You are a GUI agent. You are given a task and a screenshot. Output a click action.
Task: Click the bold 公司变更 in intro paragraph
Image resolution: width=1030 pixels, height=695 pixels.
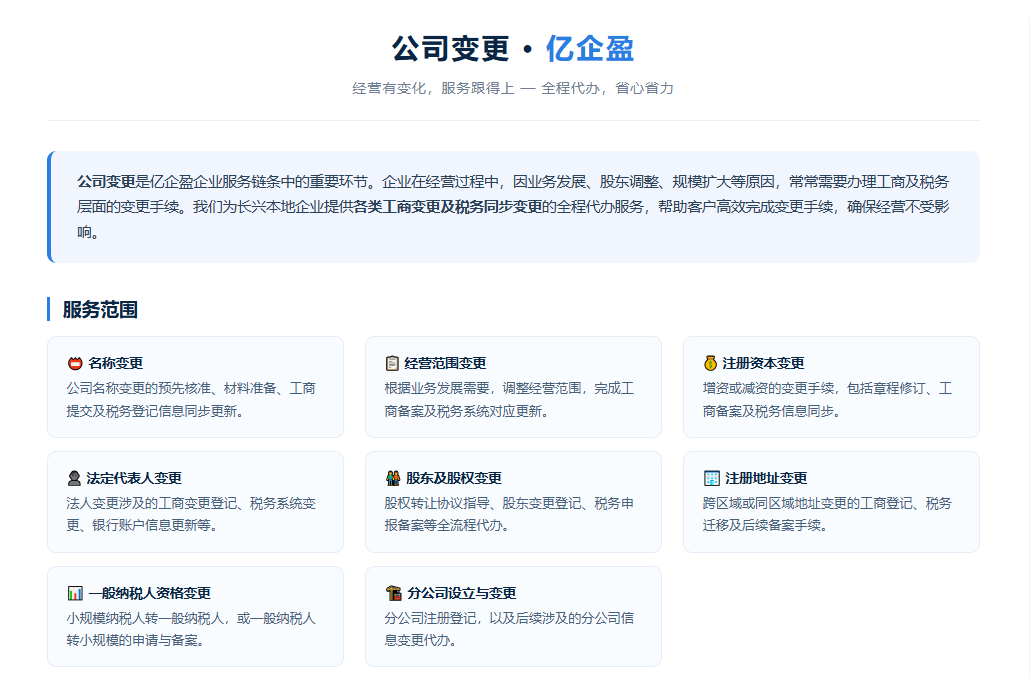[106, 182]
